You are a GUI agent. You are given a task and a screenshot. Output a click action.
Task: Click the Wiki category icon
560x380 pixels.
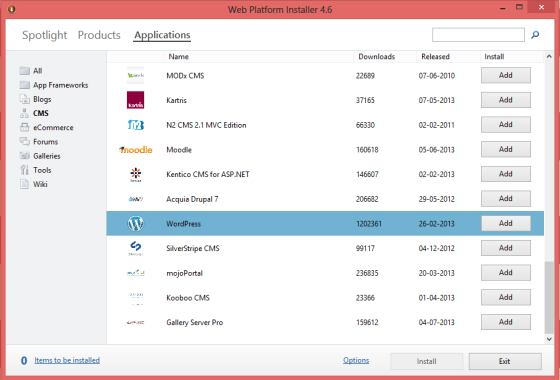[x=24, y=184]
